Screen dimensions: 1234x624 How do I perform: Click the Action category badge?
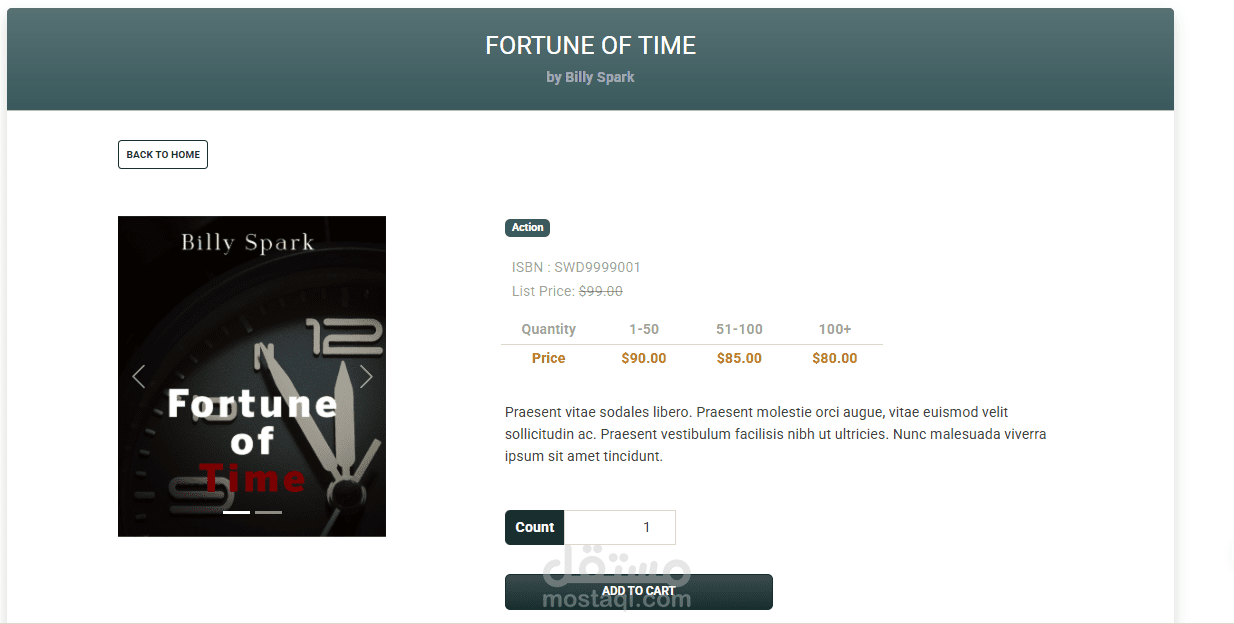528,227
